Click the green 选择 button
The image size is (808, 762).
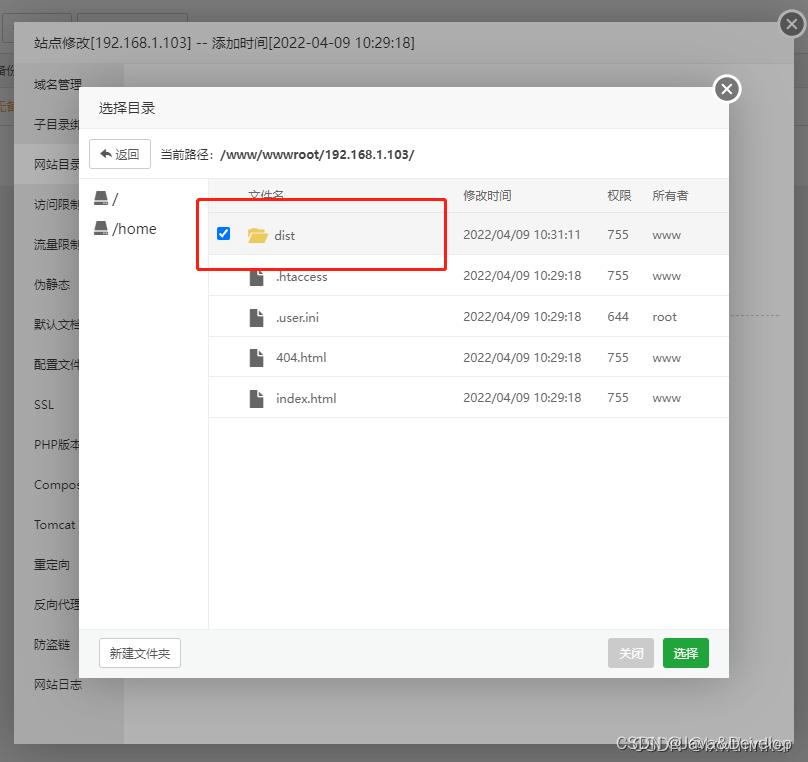[x=686, y=653]
